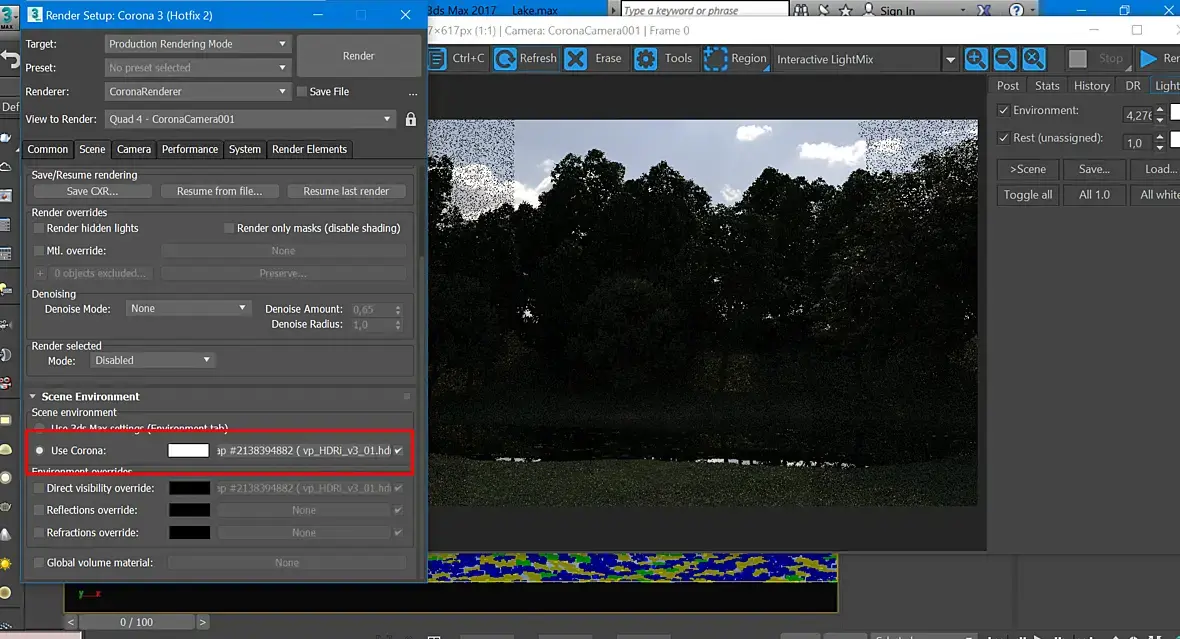Image resolution: width=1180 pixels, height=639 pixels.
Task: Click the Save CXR... button
Action: pos(92,191)
